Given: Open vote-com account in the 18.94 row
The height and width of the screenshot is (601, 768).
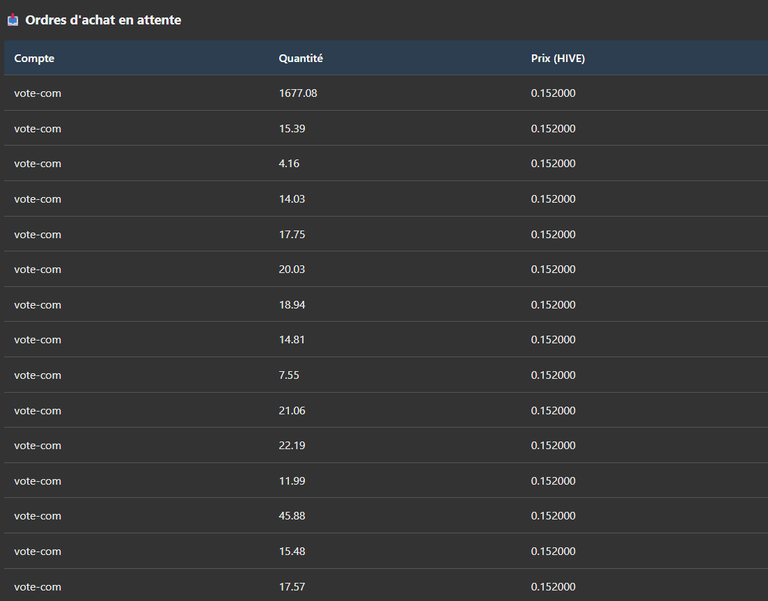Looking at the screenshot, I should (x=38, y=305).
